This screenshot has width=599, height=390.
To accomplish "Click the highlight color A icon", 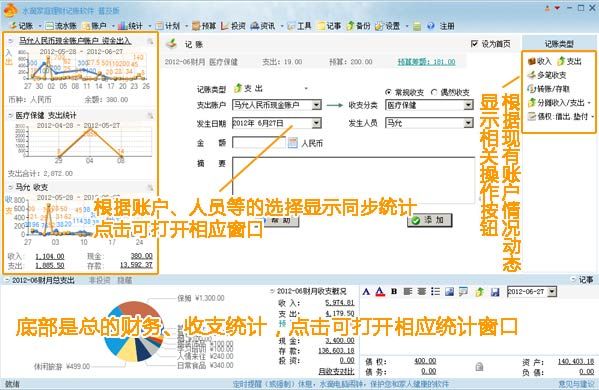I will click(x=380, y=292).
